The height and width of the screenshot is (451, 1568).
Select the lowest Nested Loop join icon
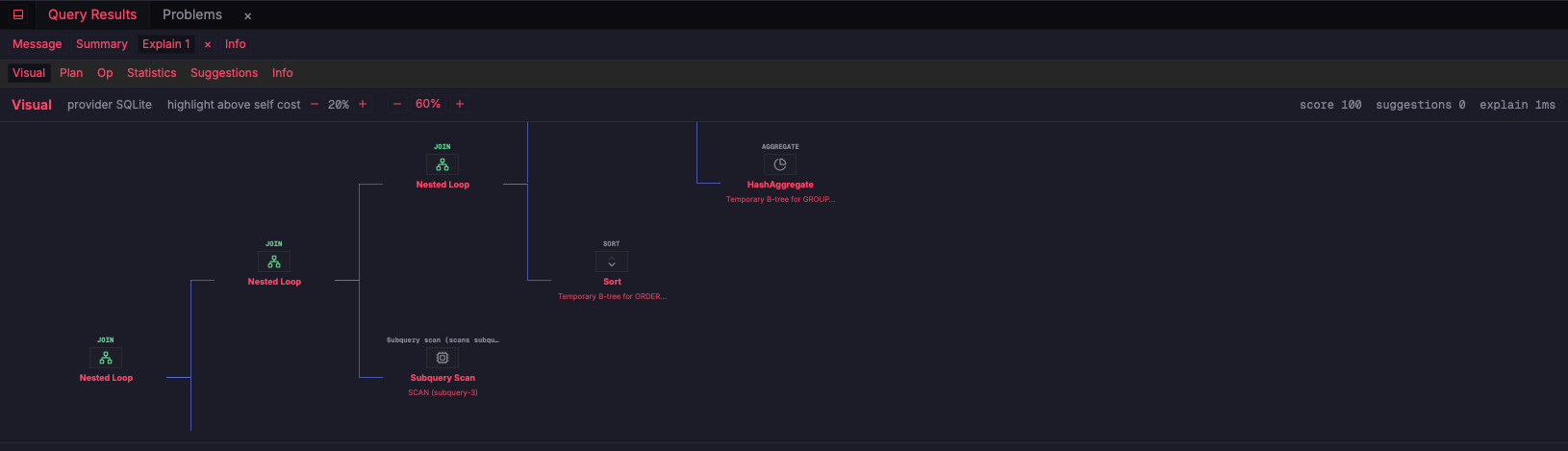(x=106, y=358)
